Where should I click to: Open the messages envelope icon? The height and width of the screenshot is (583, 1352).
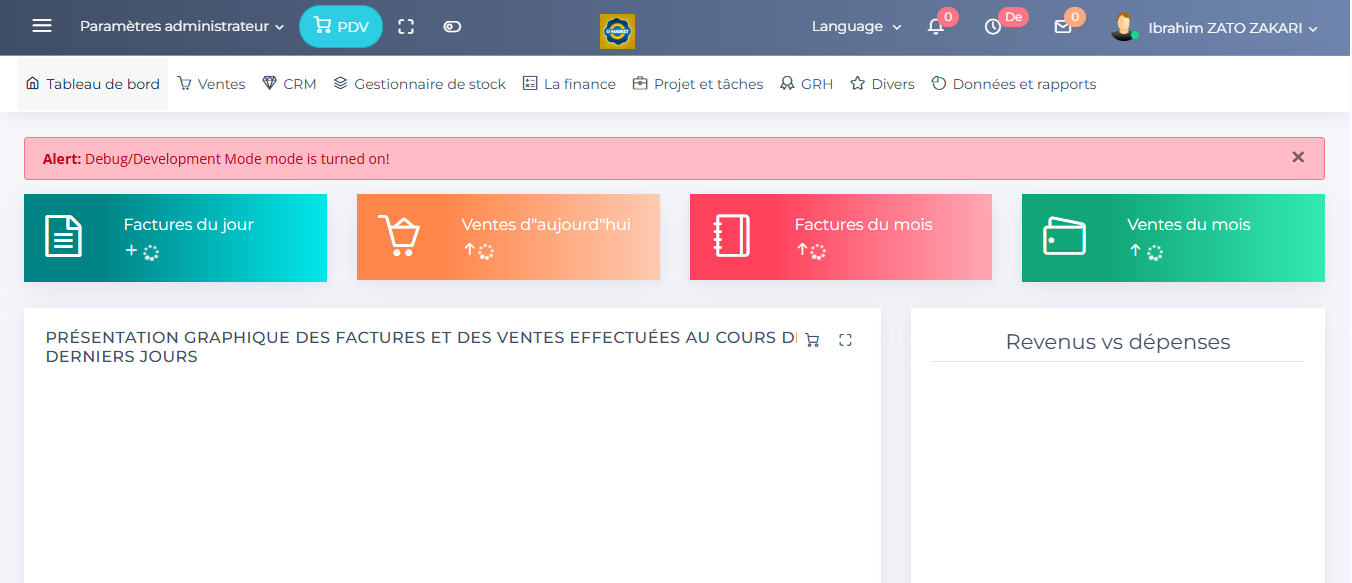tap(1063, 27)
